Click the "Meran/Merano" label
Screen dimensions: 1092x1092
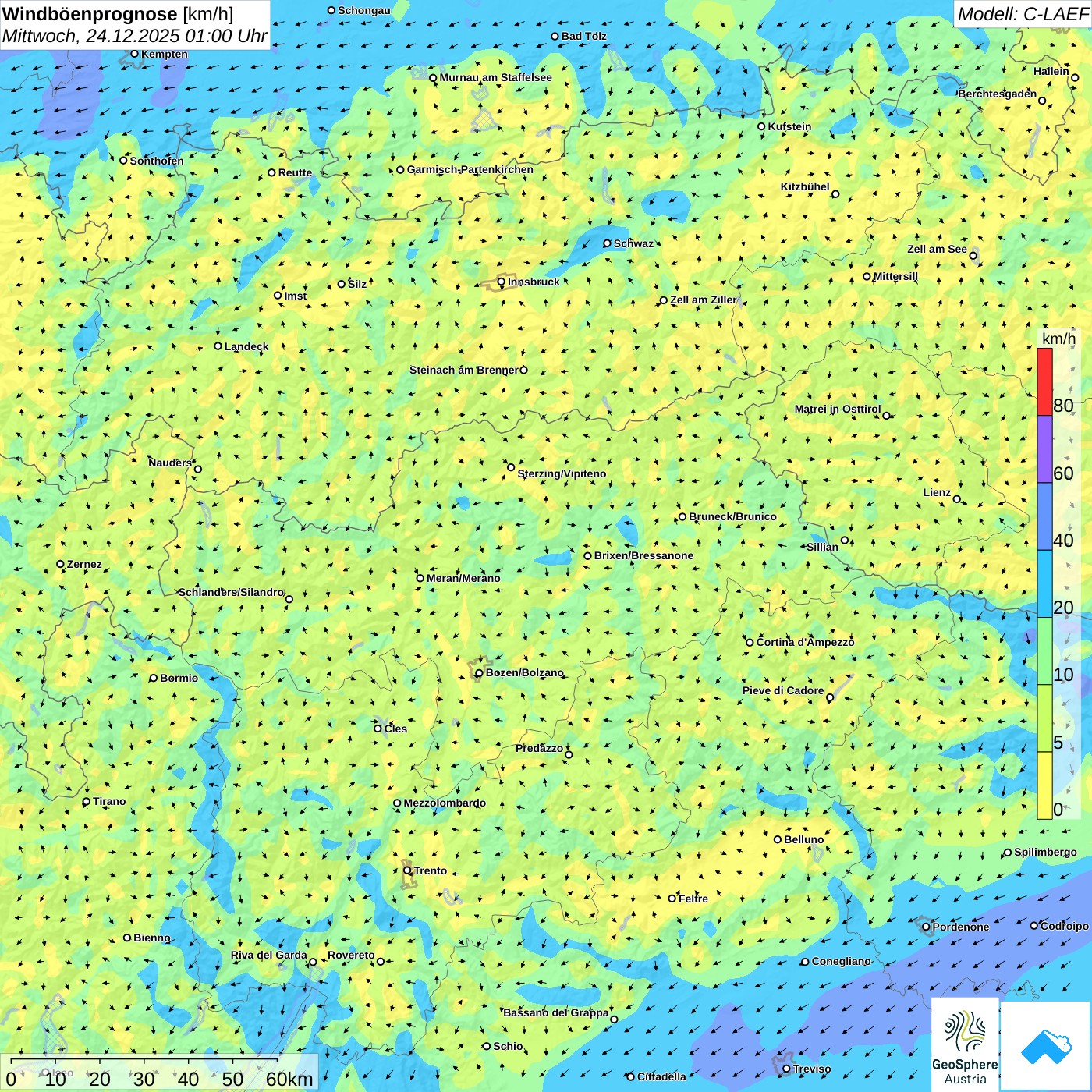(x=463, y=578)
